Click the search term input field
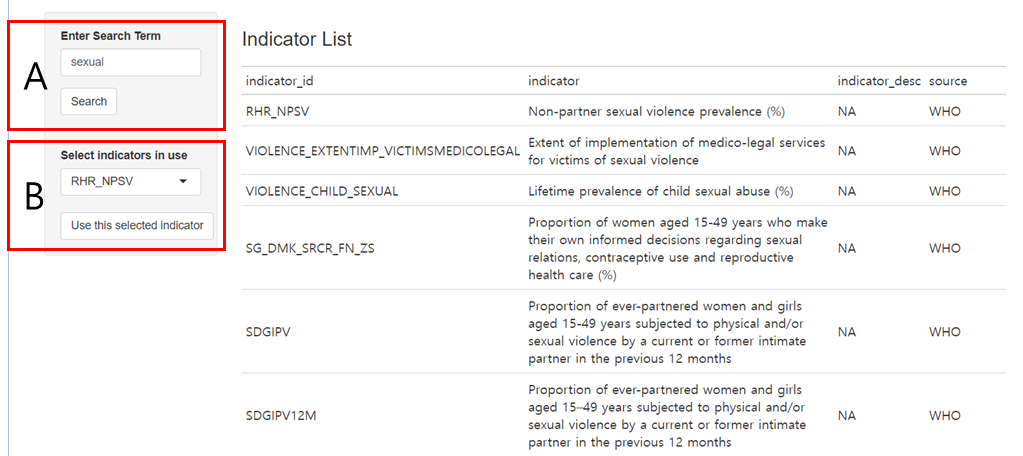Screen dimensions: 1023x456 click(x=130, y=62)
